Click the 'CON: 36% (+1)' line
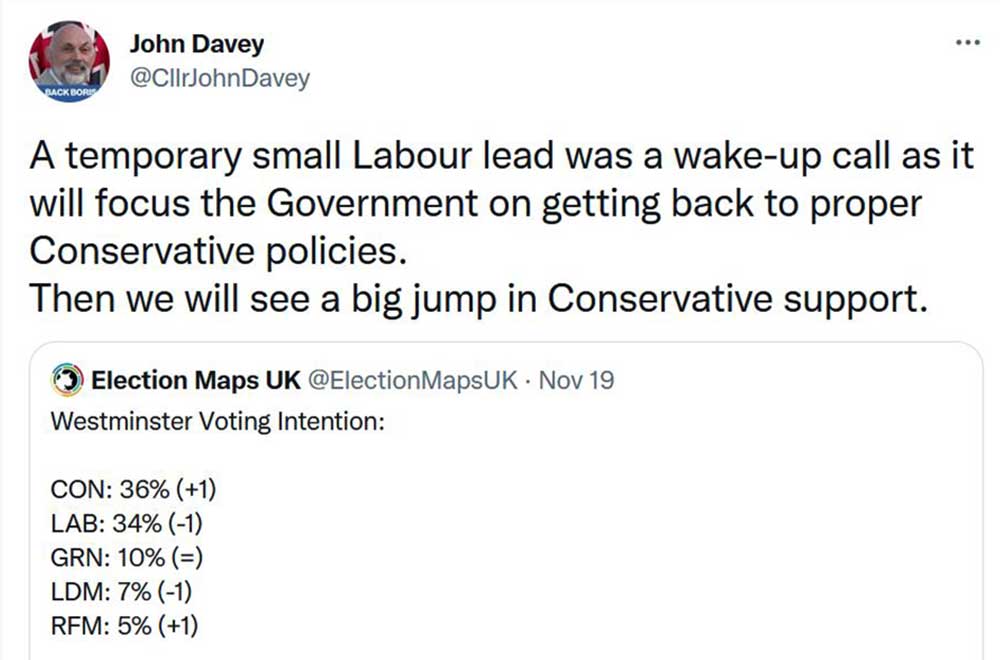Viewport: 1000px width, 660px height. [x=133, y=490]
